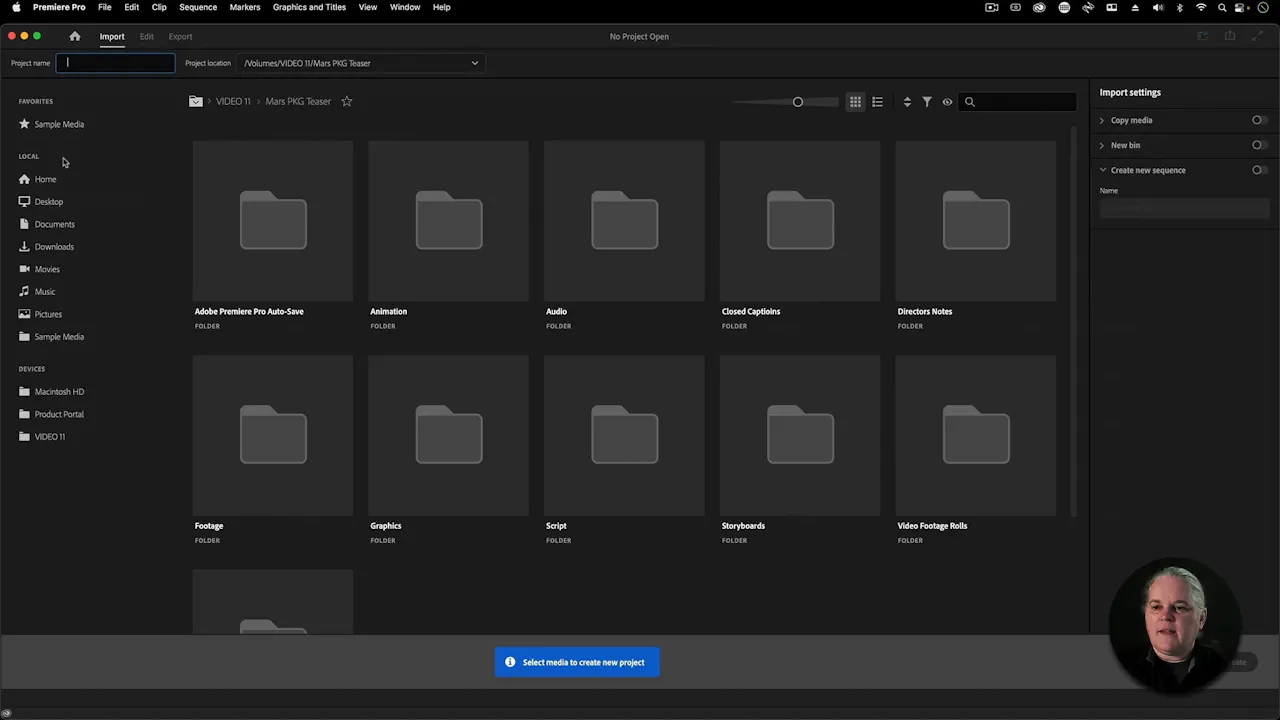
Task: Click VIDEO 11 in the breadcrumb path
Action: coord(233,101)
